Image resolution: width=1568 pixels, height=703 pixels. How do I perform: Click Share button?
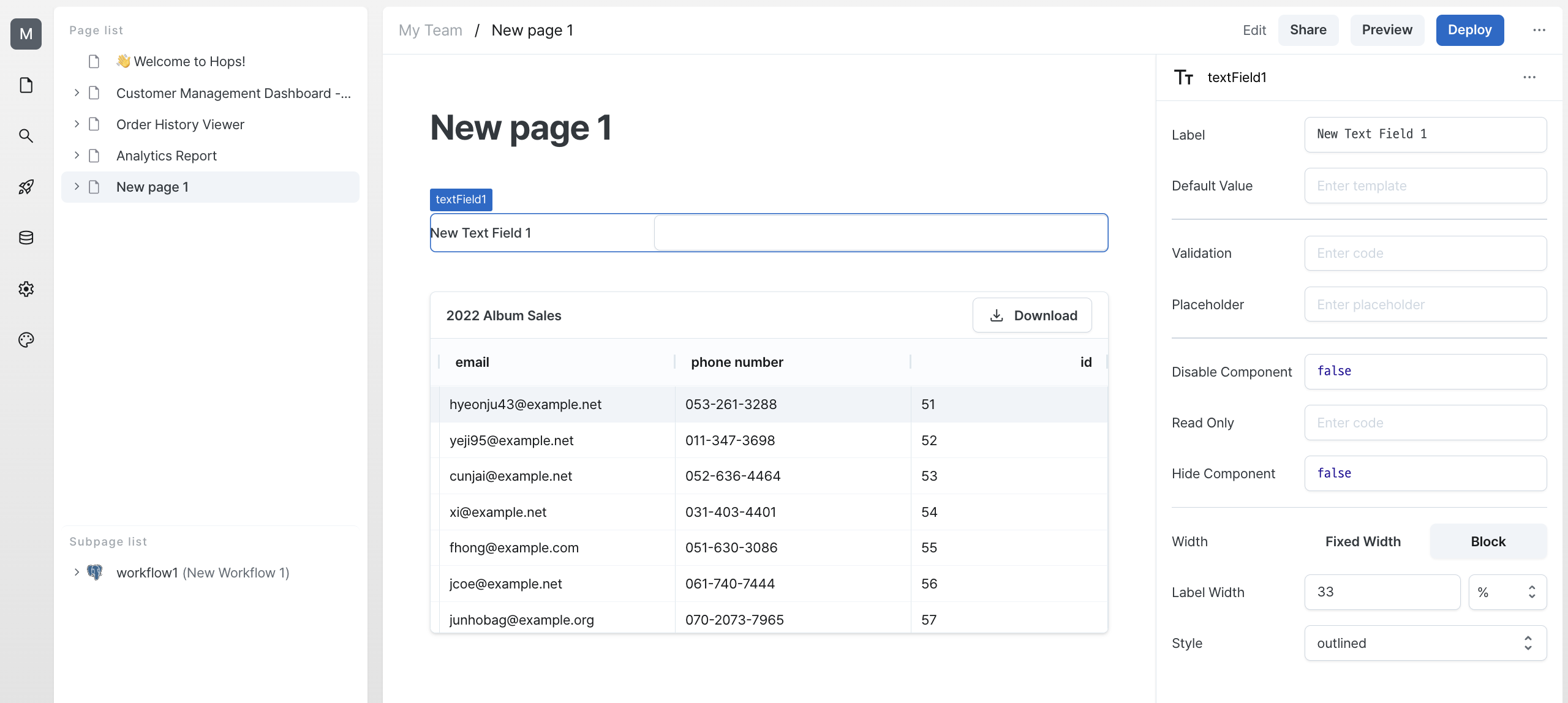coord(1308,30)
